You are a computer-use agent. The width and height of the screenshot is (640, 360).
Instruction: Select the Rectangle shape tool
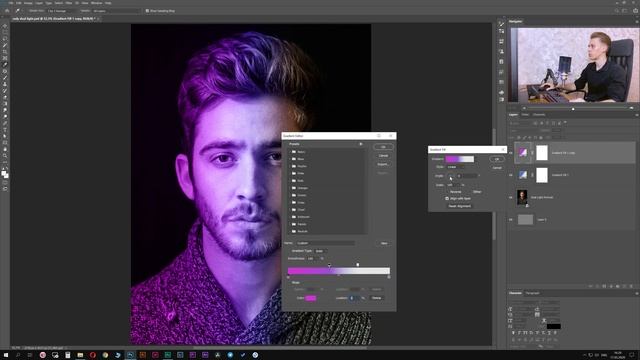pyautogui.click(x=5, y=143)
